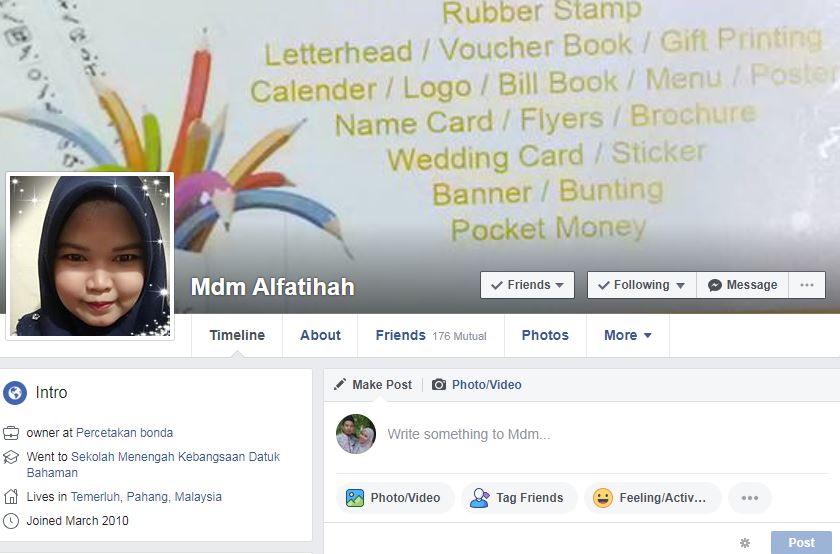
Task: Click the clock icon beside Joined March 2010
Action: coord(11,521)
